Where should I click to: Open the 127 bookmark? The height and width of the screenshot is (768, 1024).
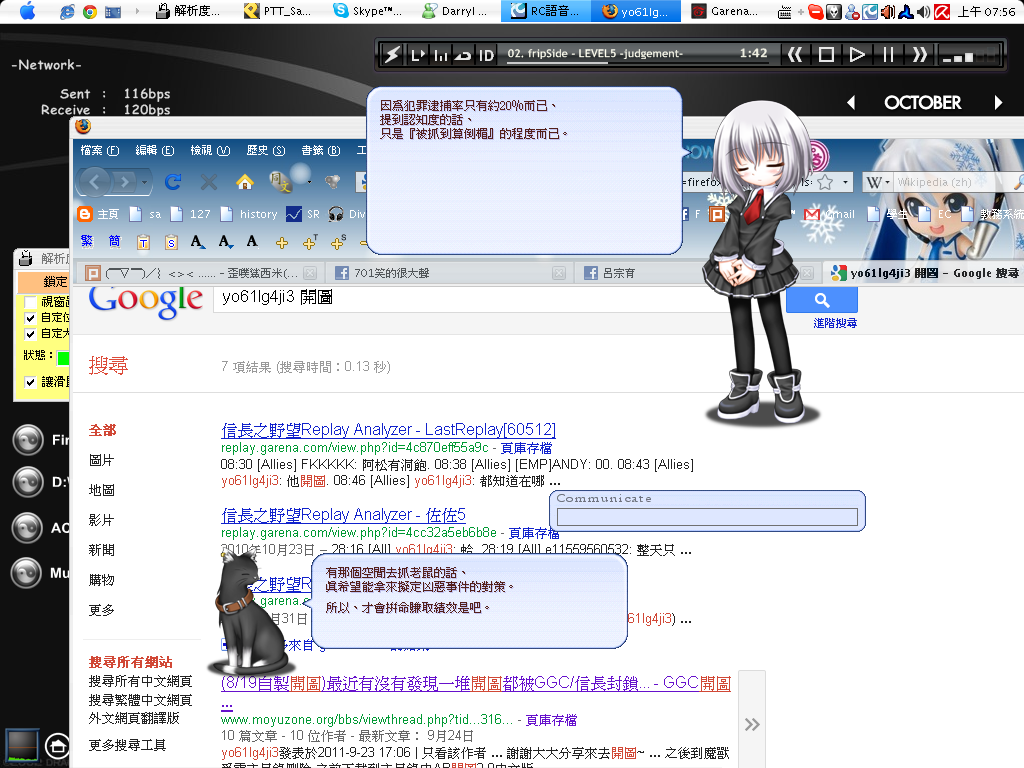click(191, 214)
